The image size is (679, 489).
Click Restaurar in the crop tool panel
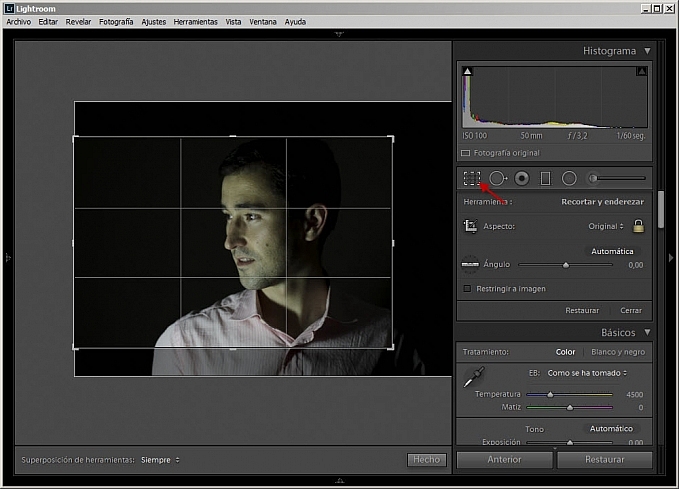(x=582, y=311)
